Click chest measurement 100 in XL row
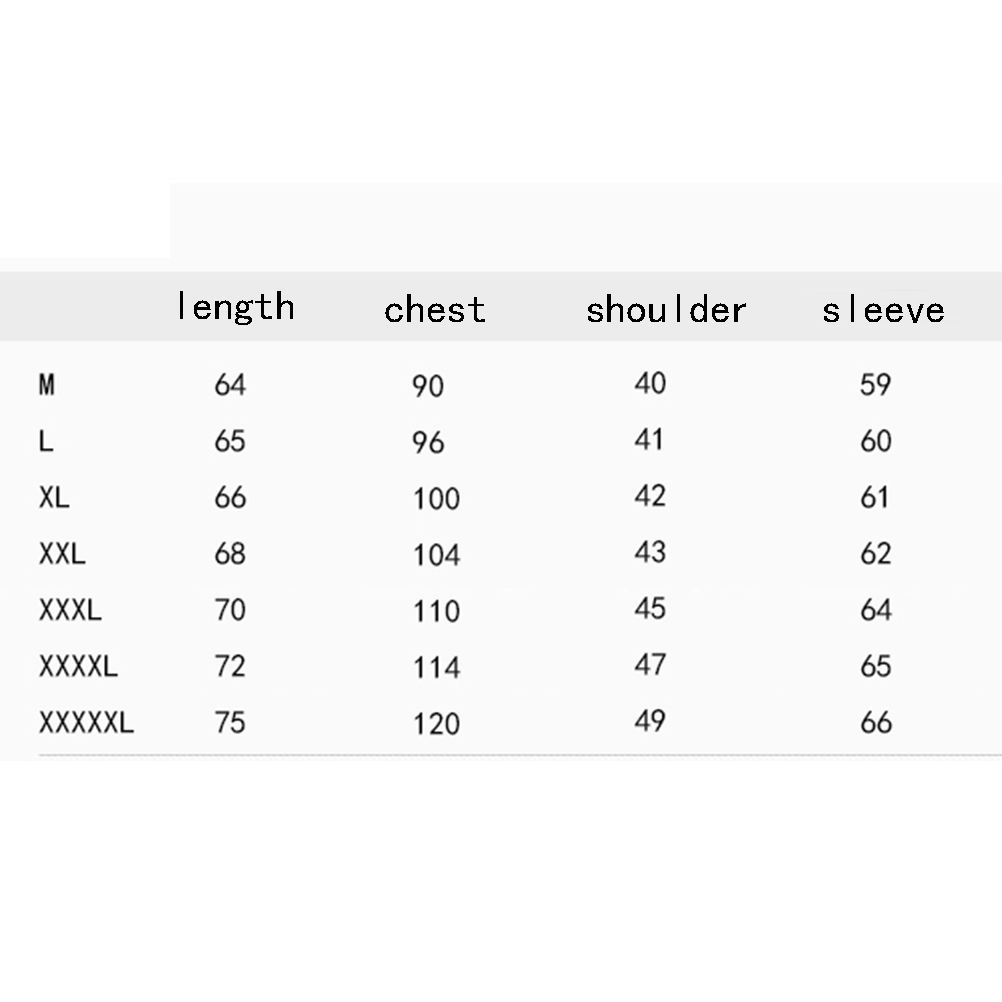Image resolution: width=1002 pixels, height=1002 pixels. tap(436, 498)
